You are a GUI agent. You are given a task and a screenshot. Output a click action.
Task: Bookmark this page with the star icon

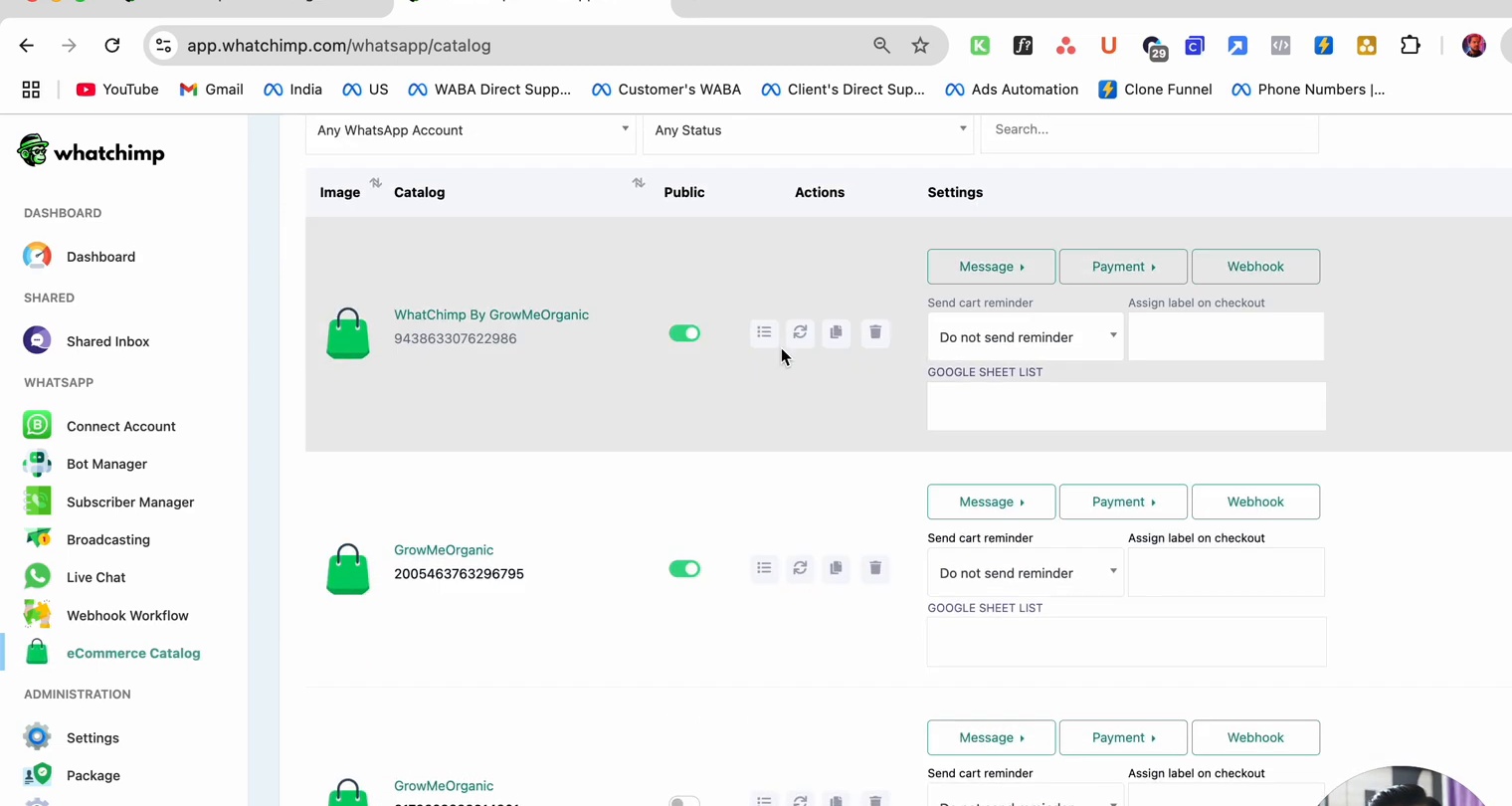coord(920,46)
